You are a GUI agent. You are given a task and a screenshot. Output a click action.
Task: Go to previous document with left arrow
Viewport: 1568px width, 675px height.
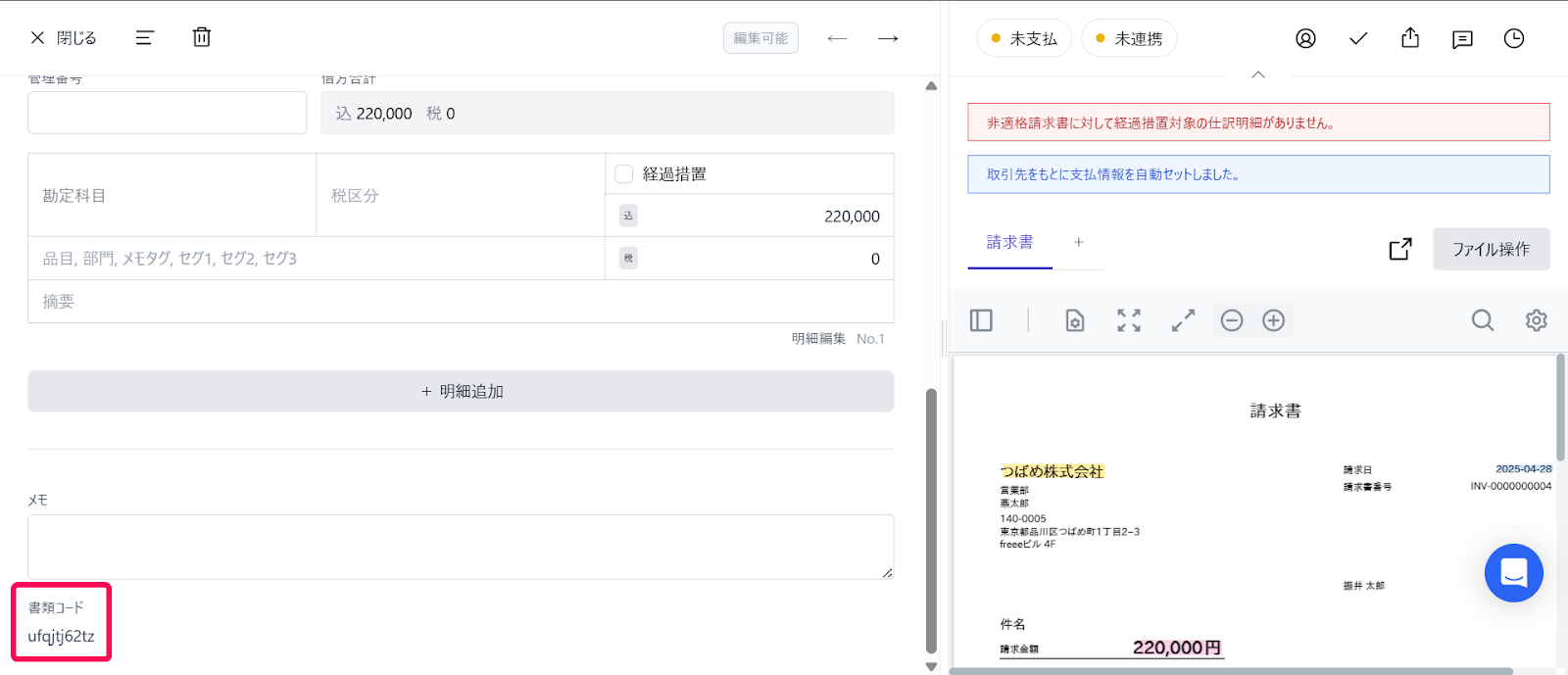coord(837,38)
